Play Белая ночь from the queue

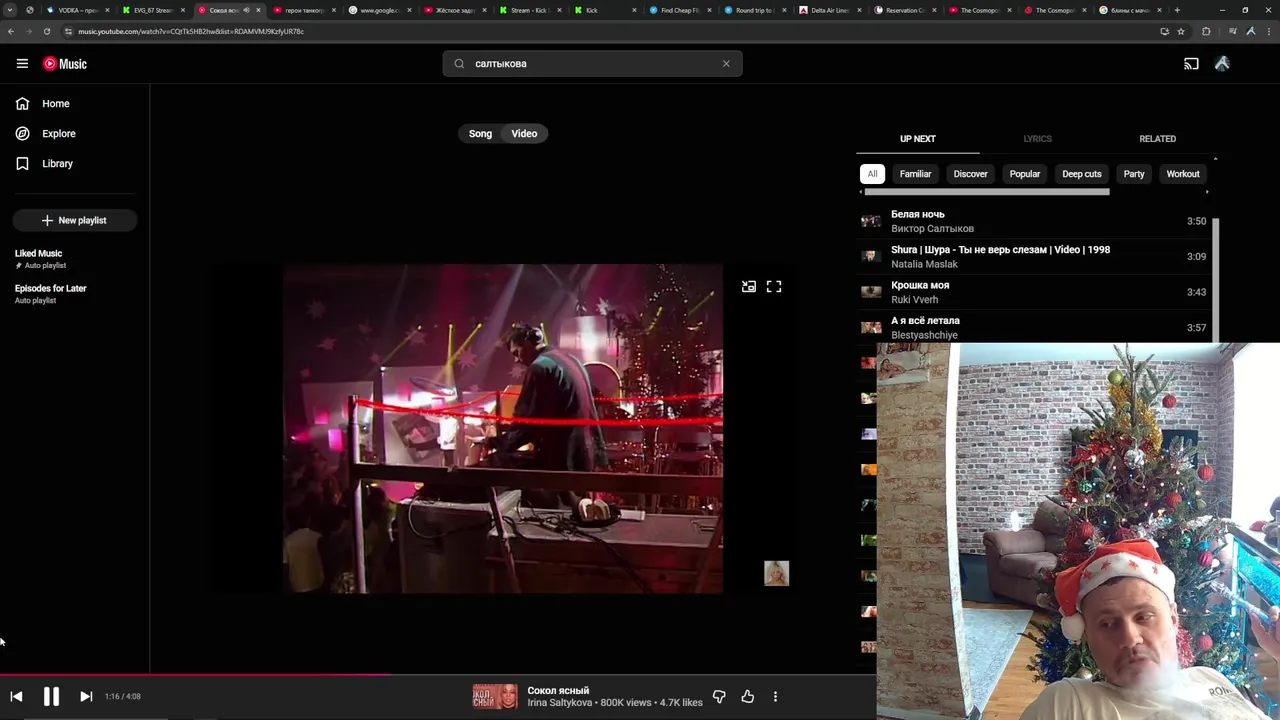click(1034, 221)
